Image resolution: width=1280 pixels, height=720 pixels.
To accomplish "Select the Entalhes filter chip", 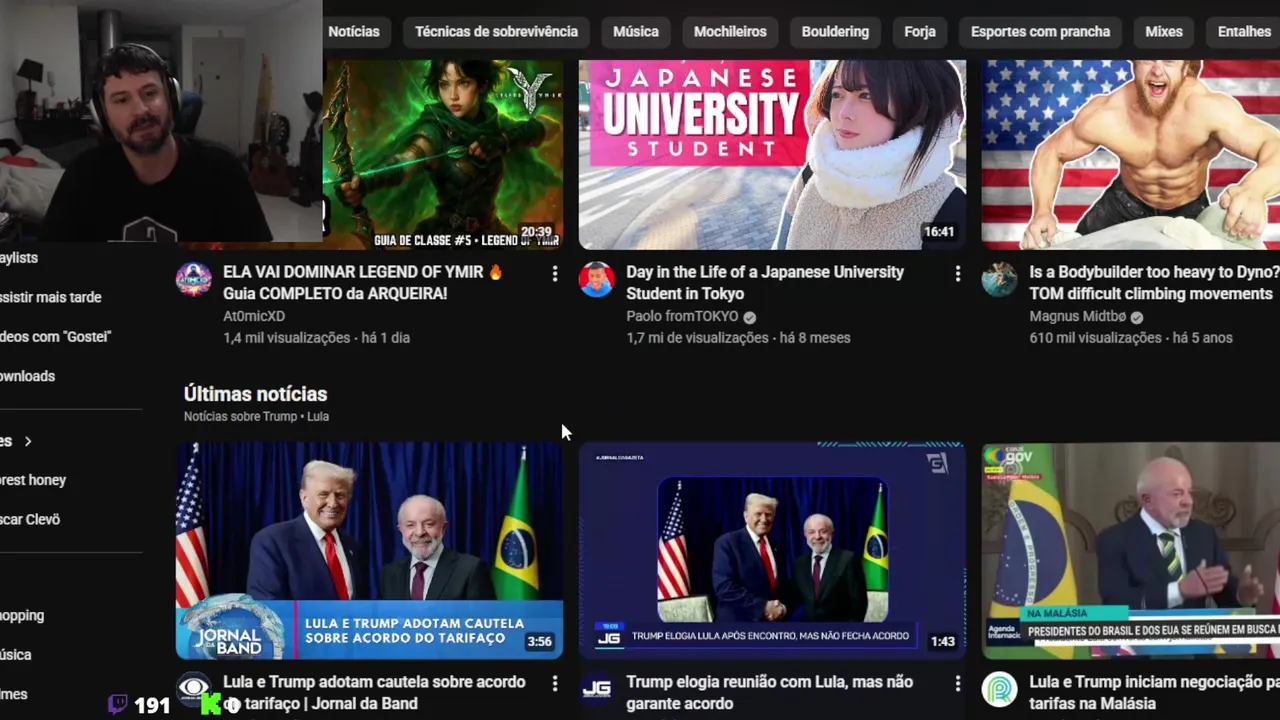I will point(1244,32).
